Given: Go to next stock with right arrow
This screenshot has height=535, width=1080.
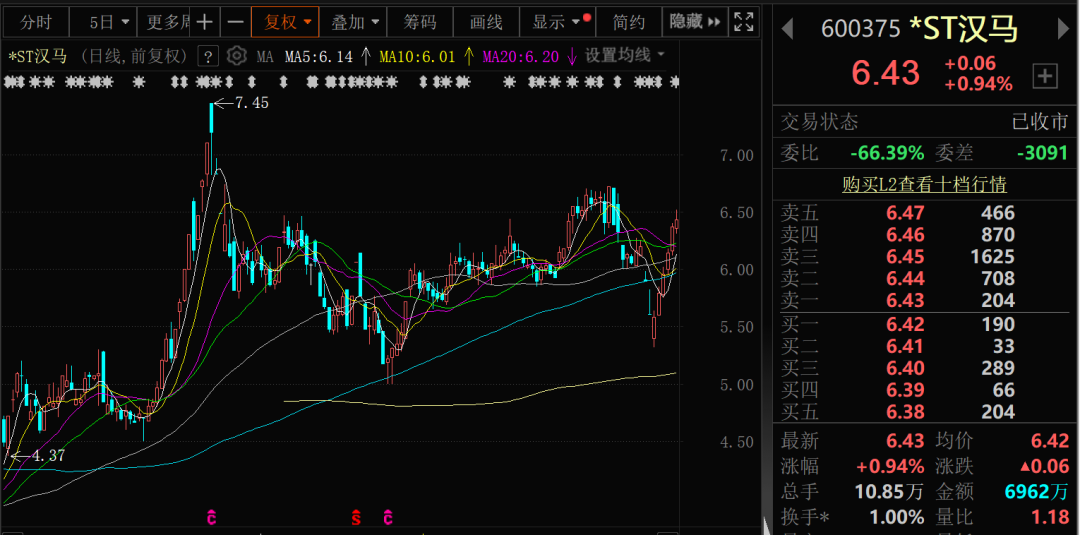Looking at the screenshot, I should [x=1063, y=29].
